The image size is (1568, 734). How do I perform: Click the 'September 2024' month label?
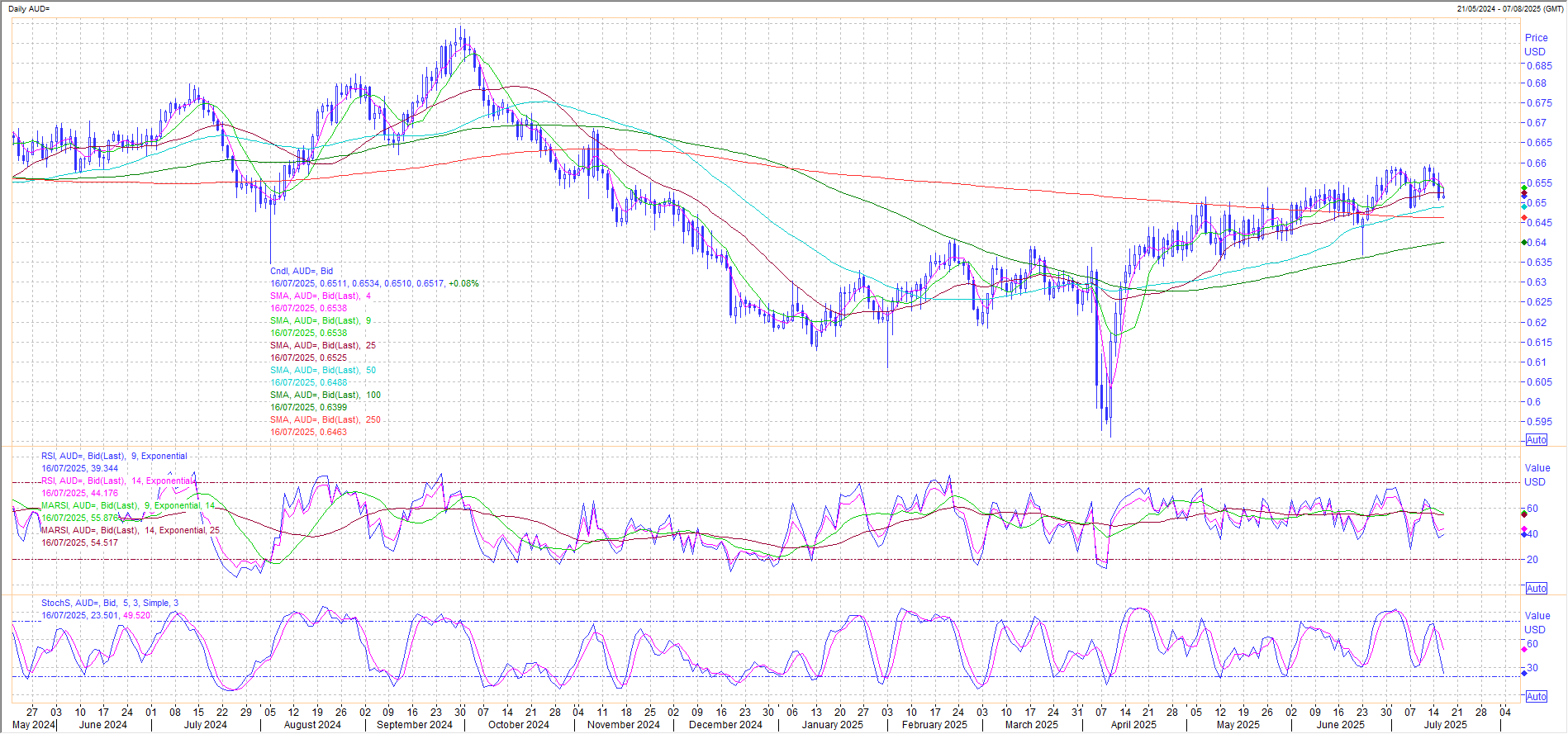click(x=415, y=725)
